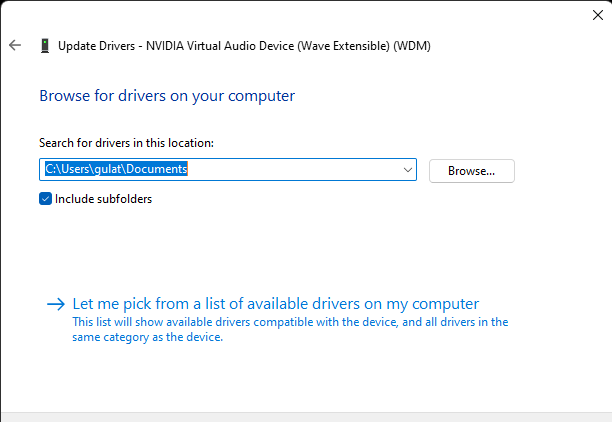Click the description text under Let me pick
Screen dimensions: 612x422
pos(290,323)
